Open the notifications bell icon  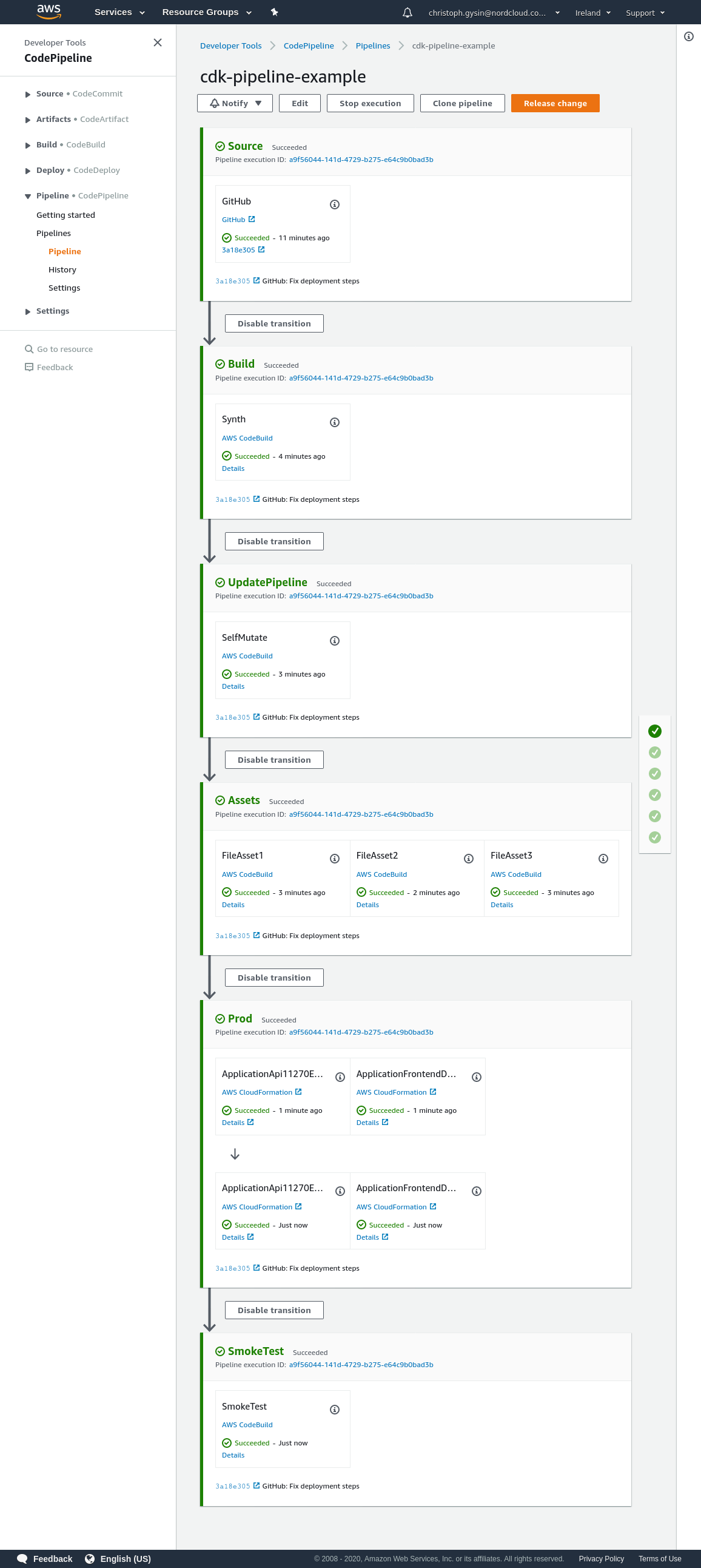[407, 12]
